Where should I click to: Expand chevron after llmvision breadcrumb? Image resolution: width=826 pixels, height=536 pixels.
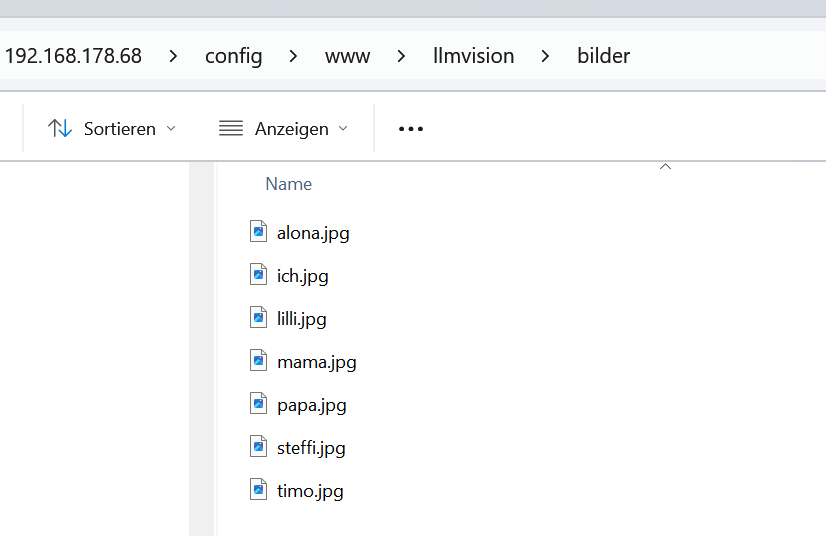545,56
